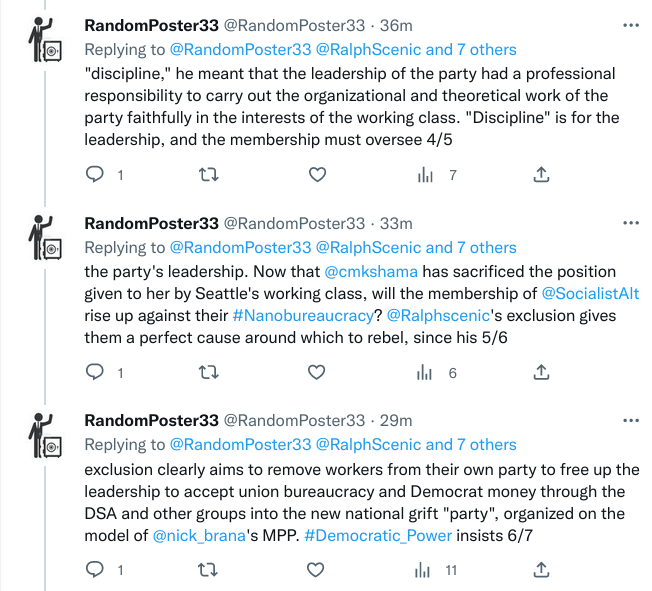Screen dimensions: 652x591
Task: Share the tweet ending in 5/6
Action: pos(541,373)
